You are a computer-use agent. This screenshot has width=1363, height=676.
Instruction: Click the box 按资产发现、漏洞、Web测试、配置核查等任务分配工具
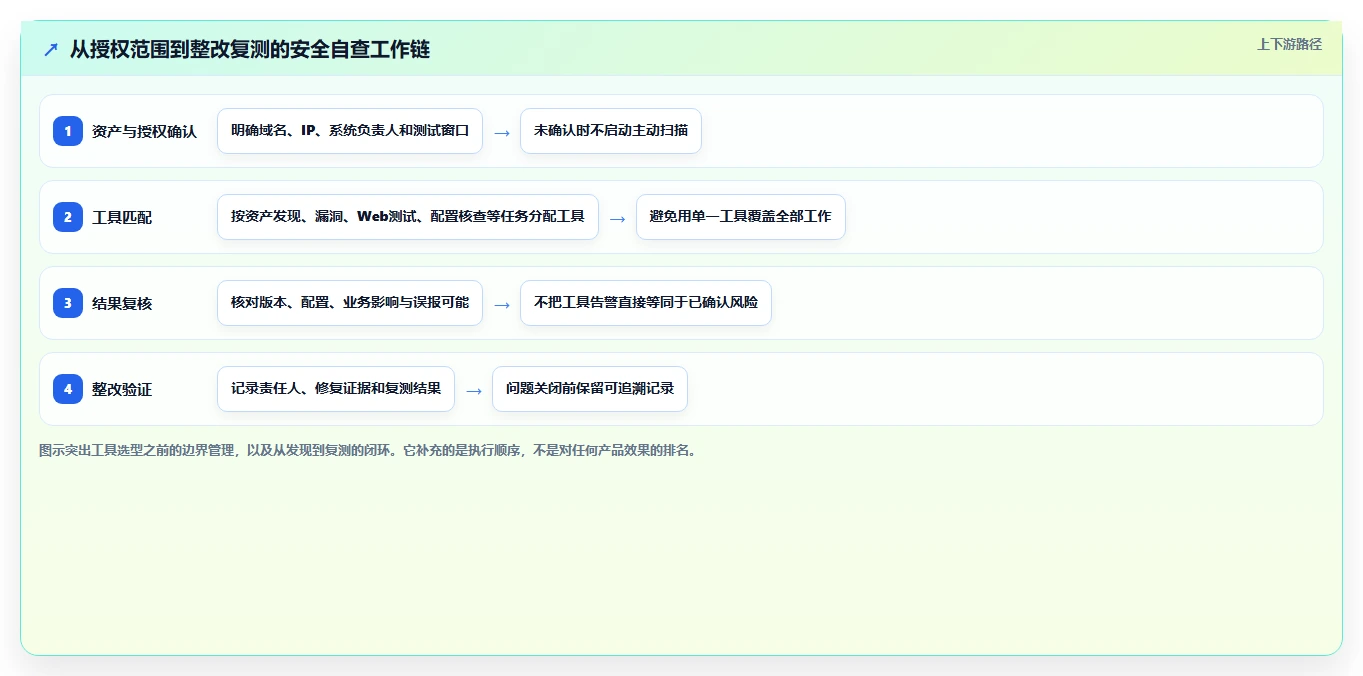click(408, 217)
